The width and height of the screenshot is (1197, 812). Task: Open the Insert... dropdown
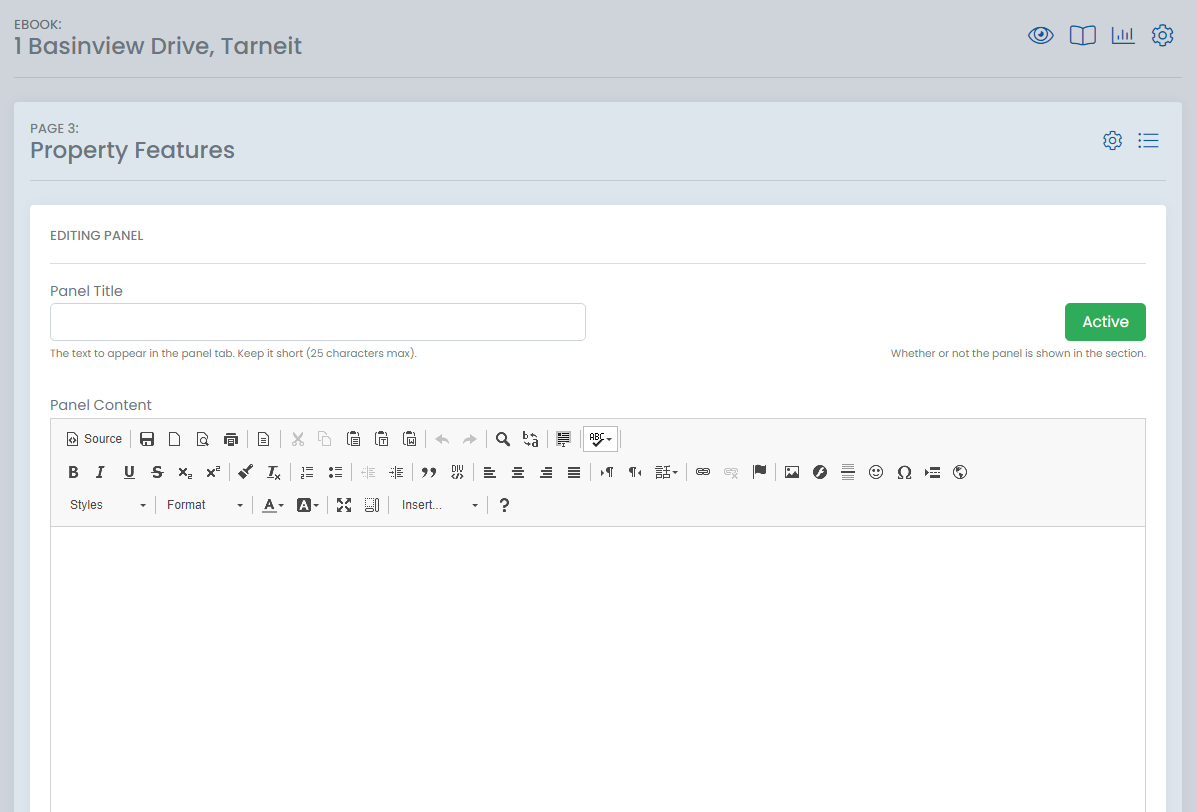[440, 505]
